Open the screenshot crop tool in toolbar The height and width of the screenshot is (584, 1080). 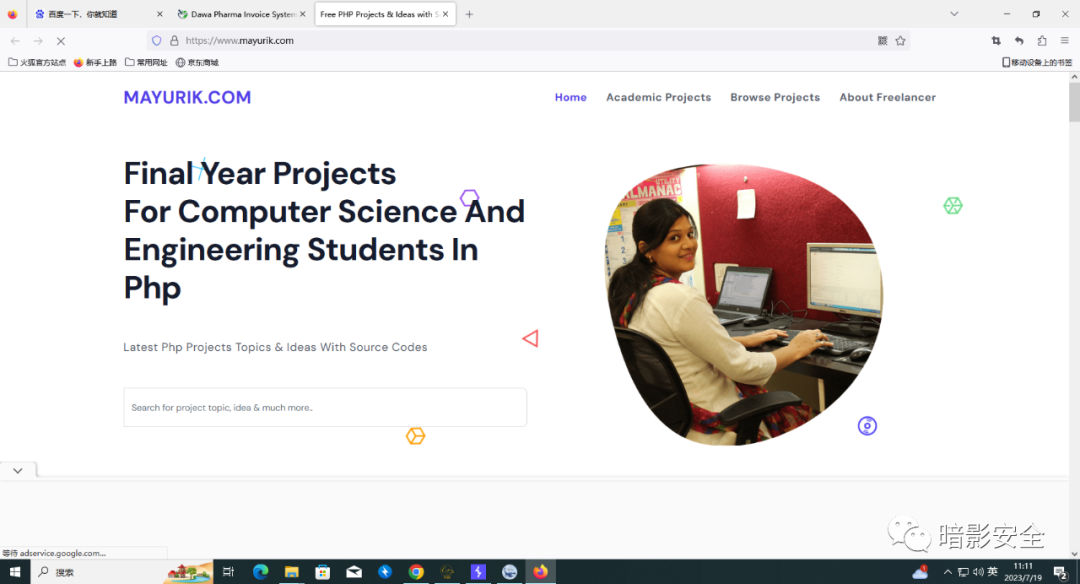(x=996, y=41)
